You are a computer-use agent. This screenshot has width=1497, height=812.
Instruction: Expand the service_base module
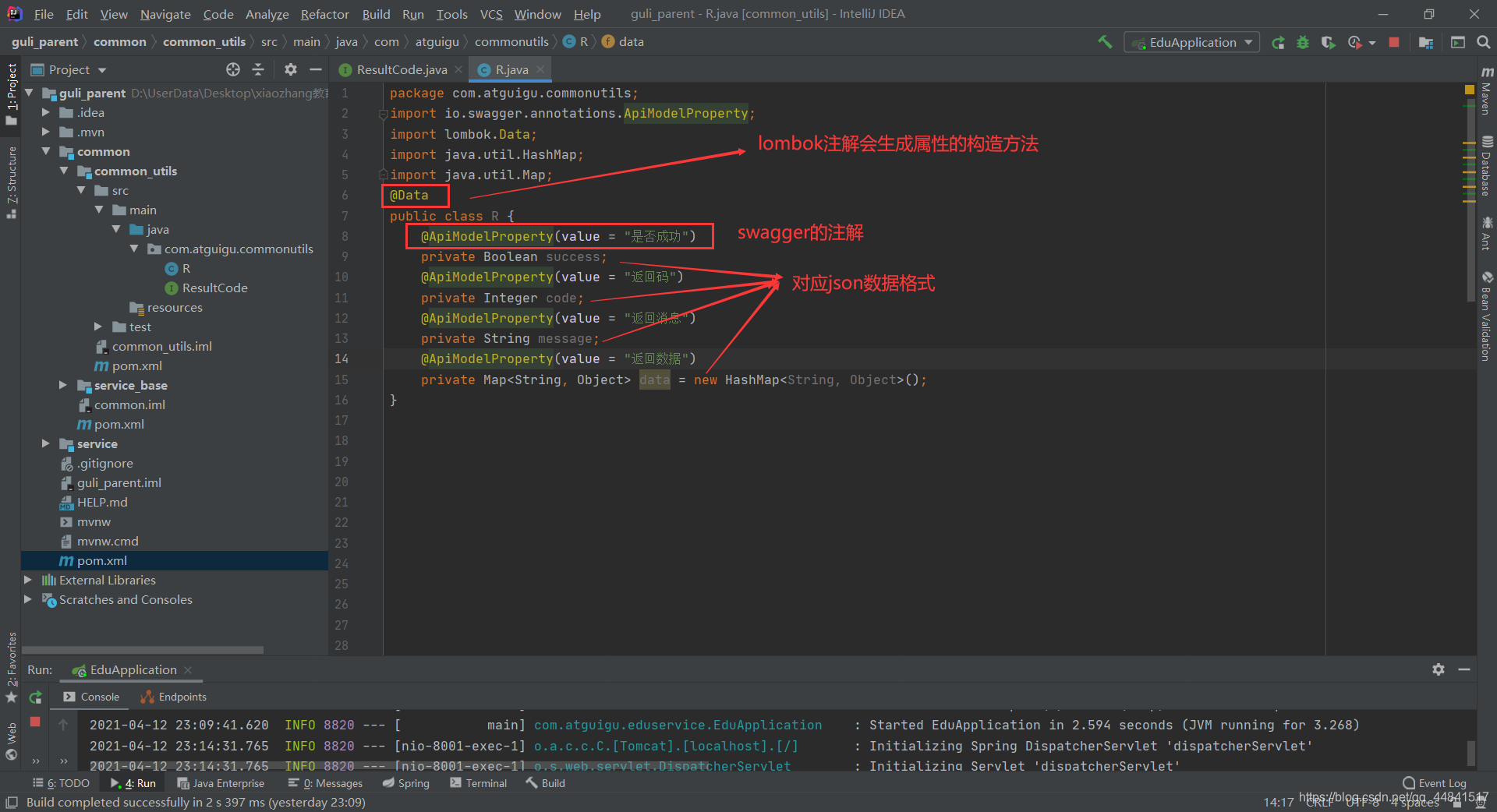[63, 385]
